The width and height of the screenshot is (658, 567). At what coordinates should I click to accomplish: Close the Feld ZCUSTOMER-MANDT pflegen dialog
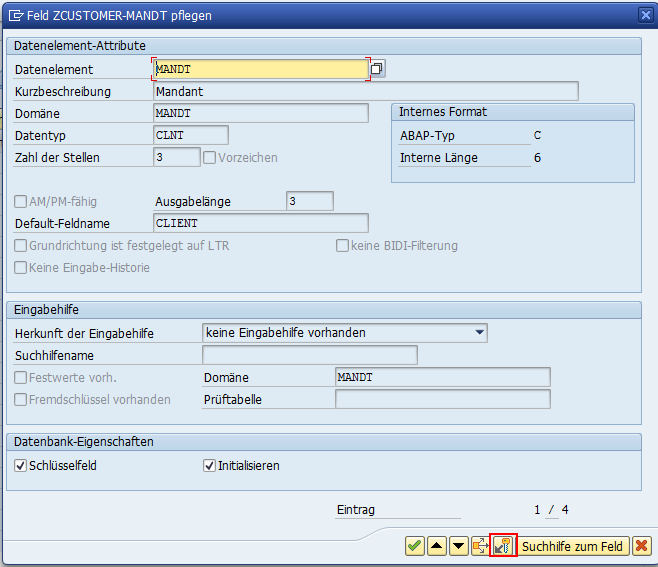(x=645, y=15)
